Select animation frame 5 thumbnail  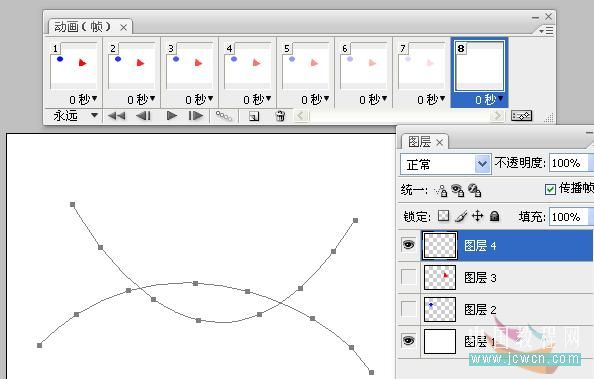pos(305,65)
